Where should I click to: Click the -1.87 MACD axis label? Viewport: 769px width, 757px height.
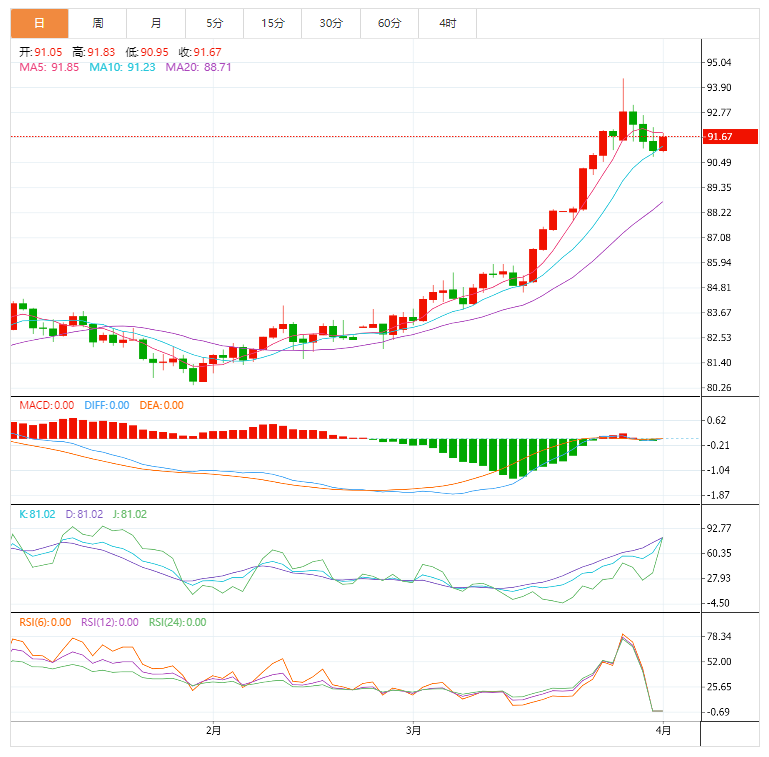click(x=718, y=495)
